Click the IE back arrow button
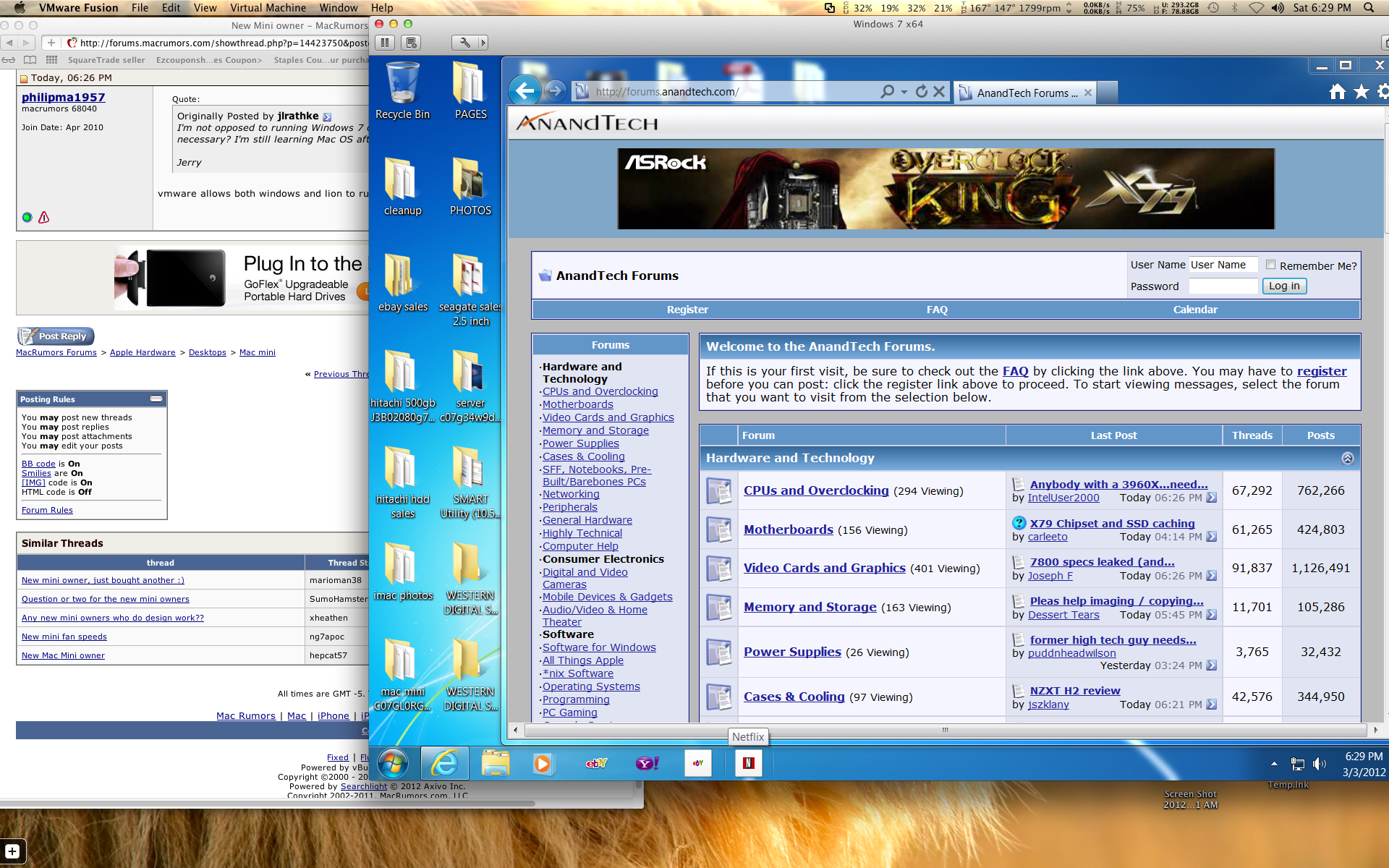This screenshot has height=868, width=1389. pyautogui.click(x=525, y=91)
